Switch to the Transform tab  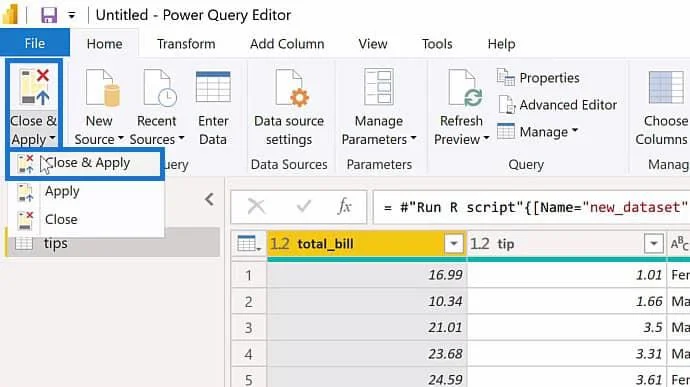[x=186, y=44]
